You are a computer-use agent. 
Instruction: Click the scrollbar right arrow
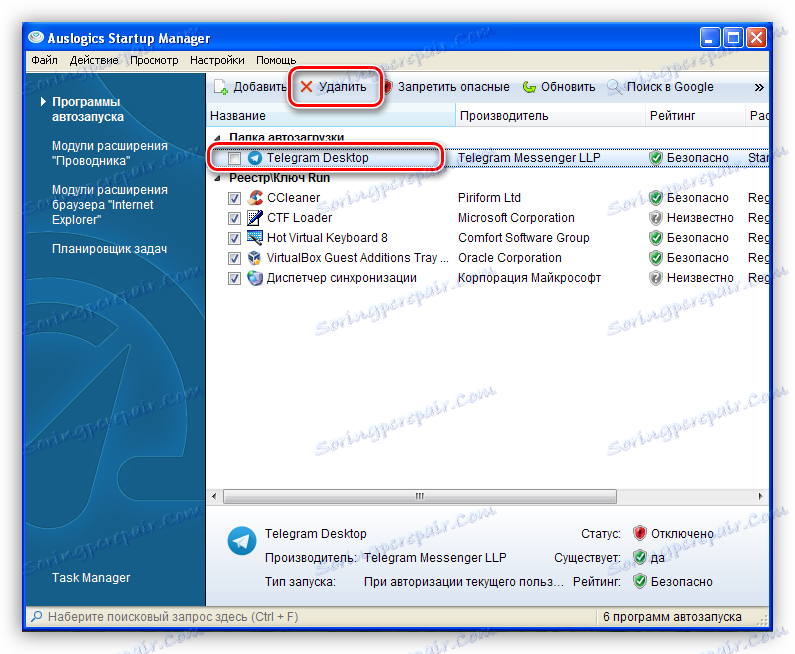[x=760, y=496]
